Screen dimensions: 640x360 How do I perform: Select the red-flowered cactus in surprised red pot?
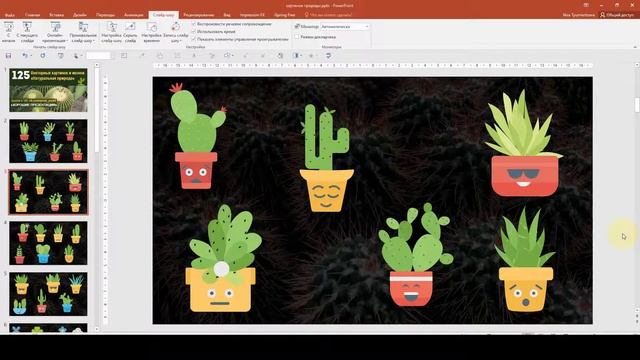click(197, 136)
